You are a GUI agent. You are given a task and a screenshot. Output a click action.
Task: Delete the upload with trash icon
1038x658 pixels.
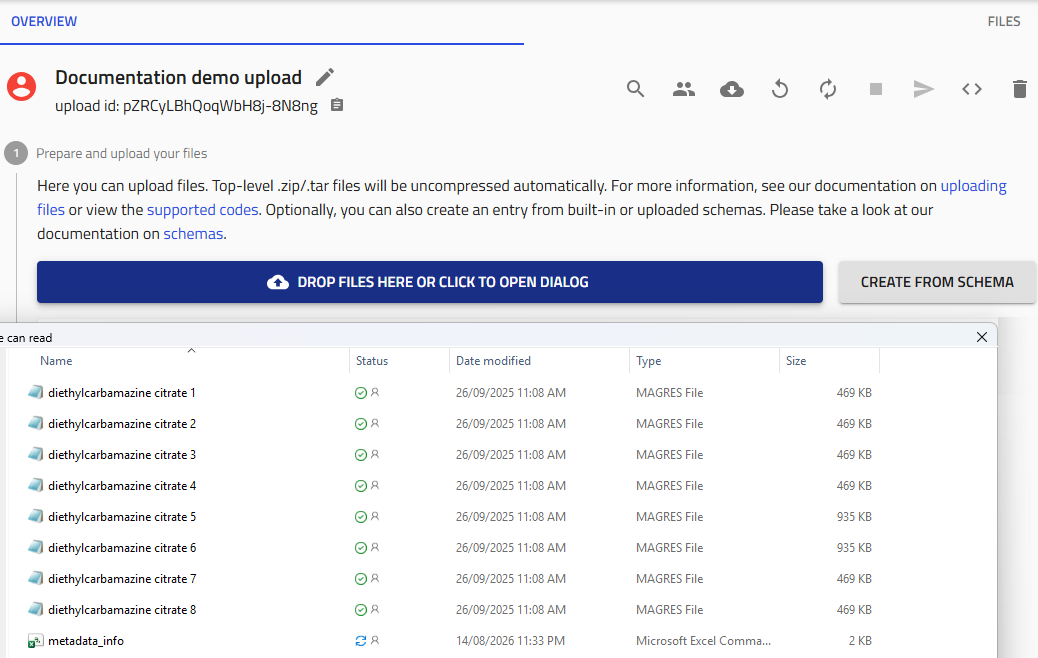(x=1019, y=89)
